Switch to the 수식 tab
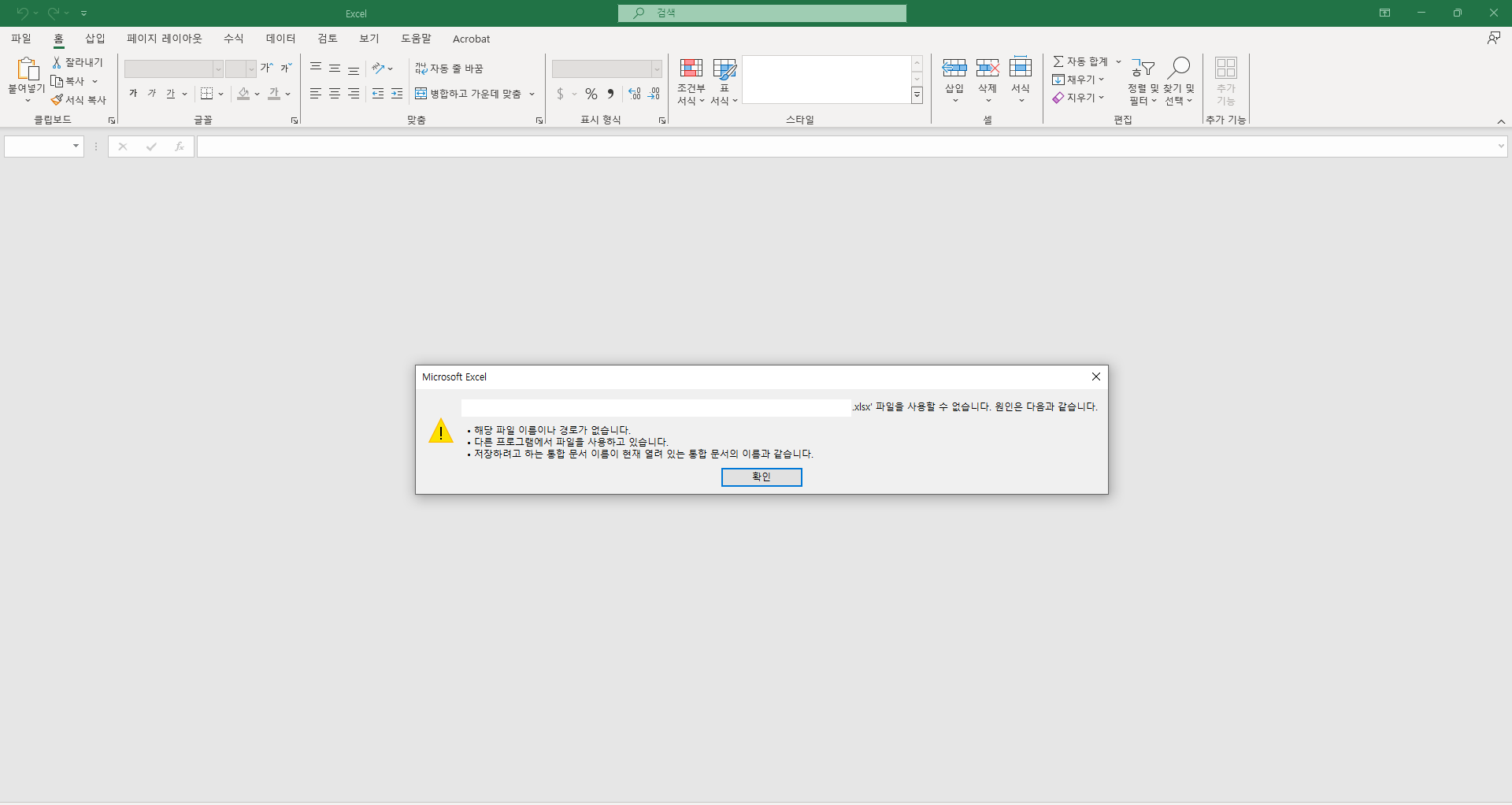This screenshot has height=805, width=1512. 234,39
